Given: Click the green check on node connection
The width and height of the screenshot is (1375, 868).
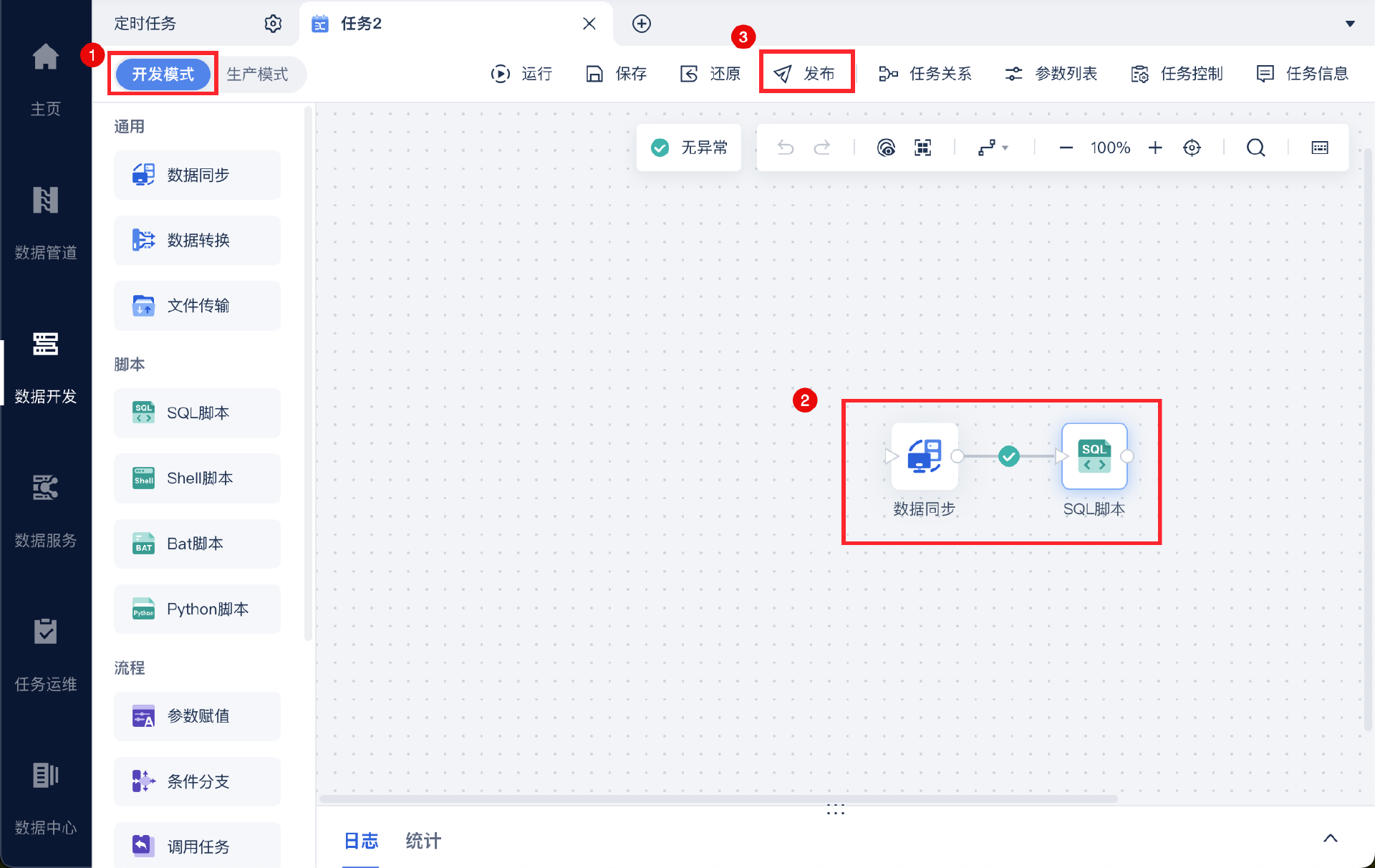Looking at the screenshot, I should [x=1008, y=456].
